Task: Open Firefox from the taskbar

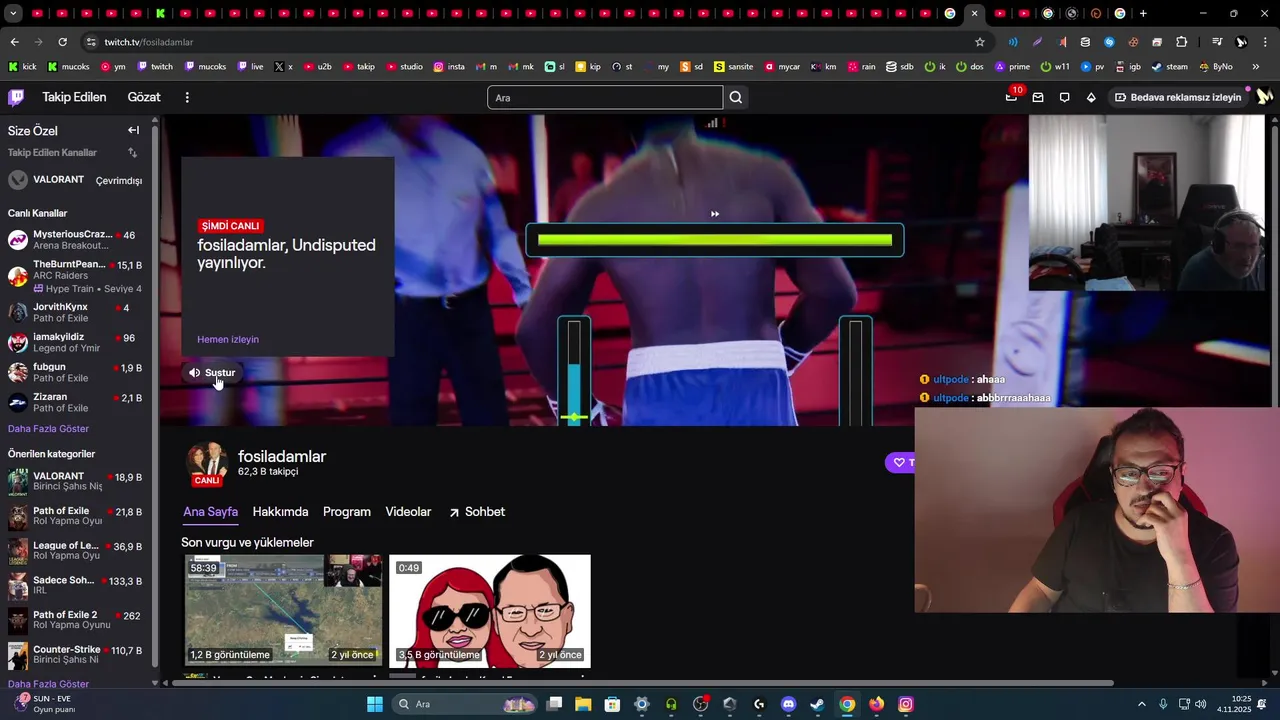Action: point(876,704)
